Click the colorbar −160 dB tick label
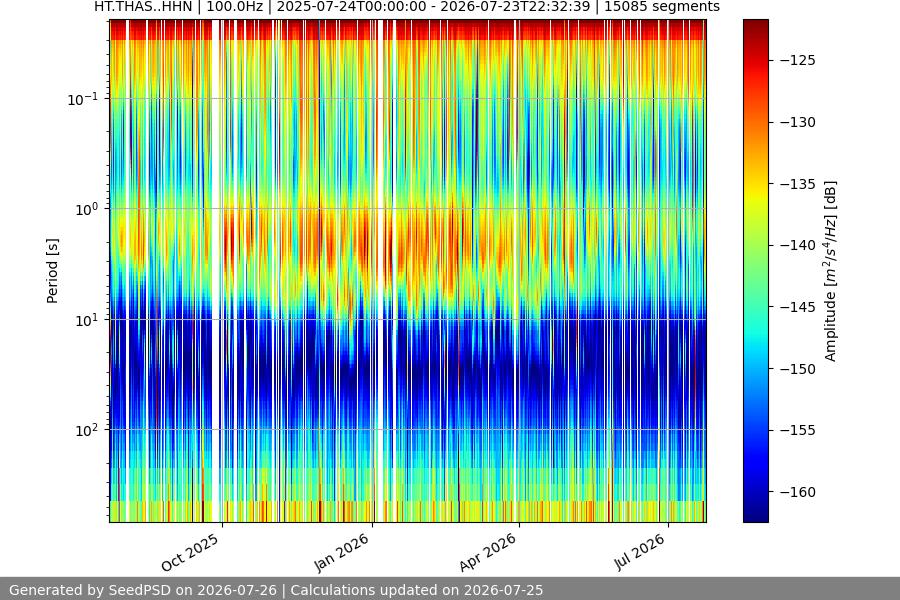Viewport: 900px width, 600px height. click(x=798, y=492)
